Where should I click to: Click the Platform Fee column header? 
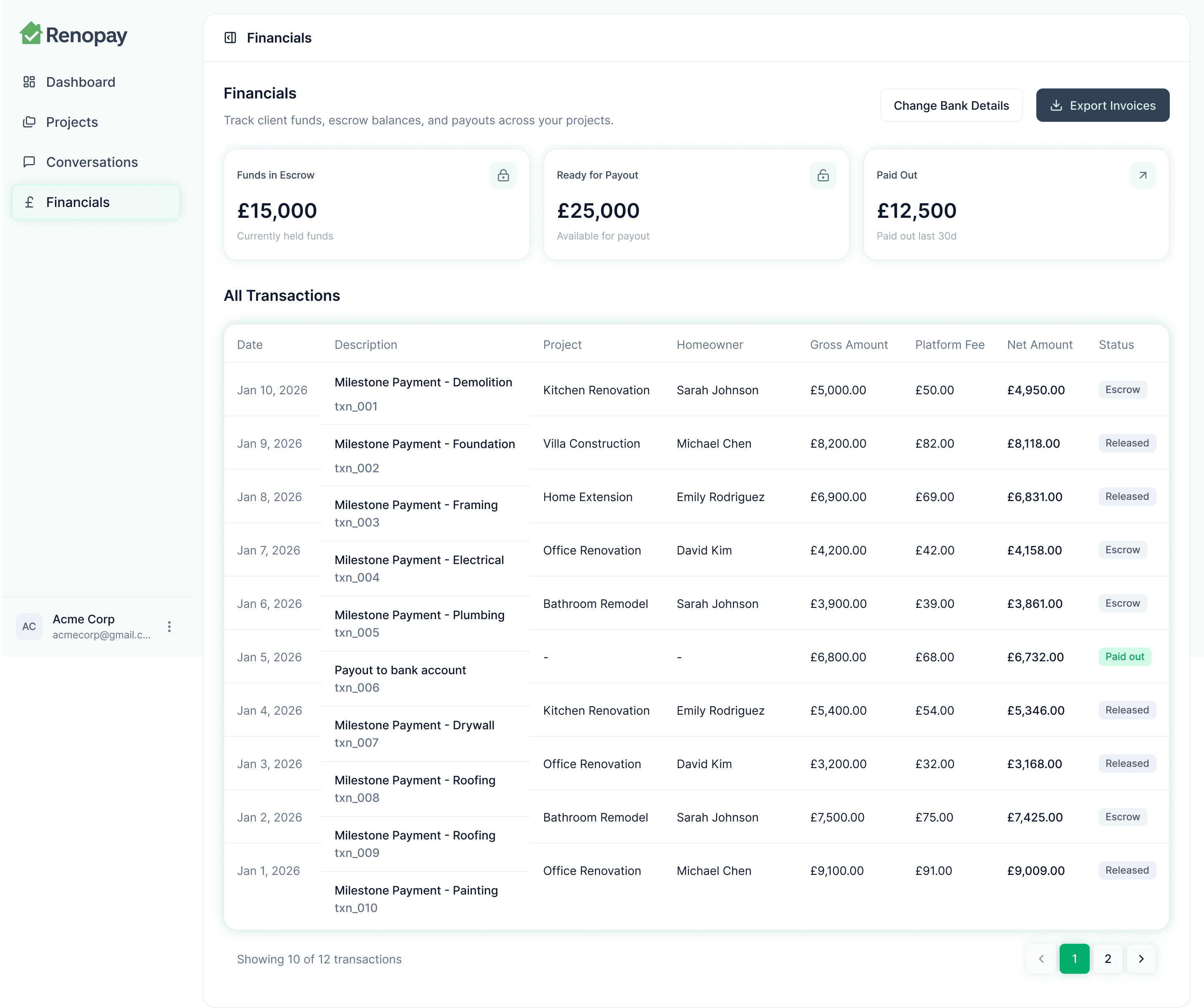pyautogui.click(x=950, y=345)
